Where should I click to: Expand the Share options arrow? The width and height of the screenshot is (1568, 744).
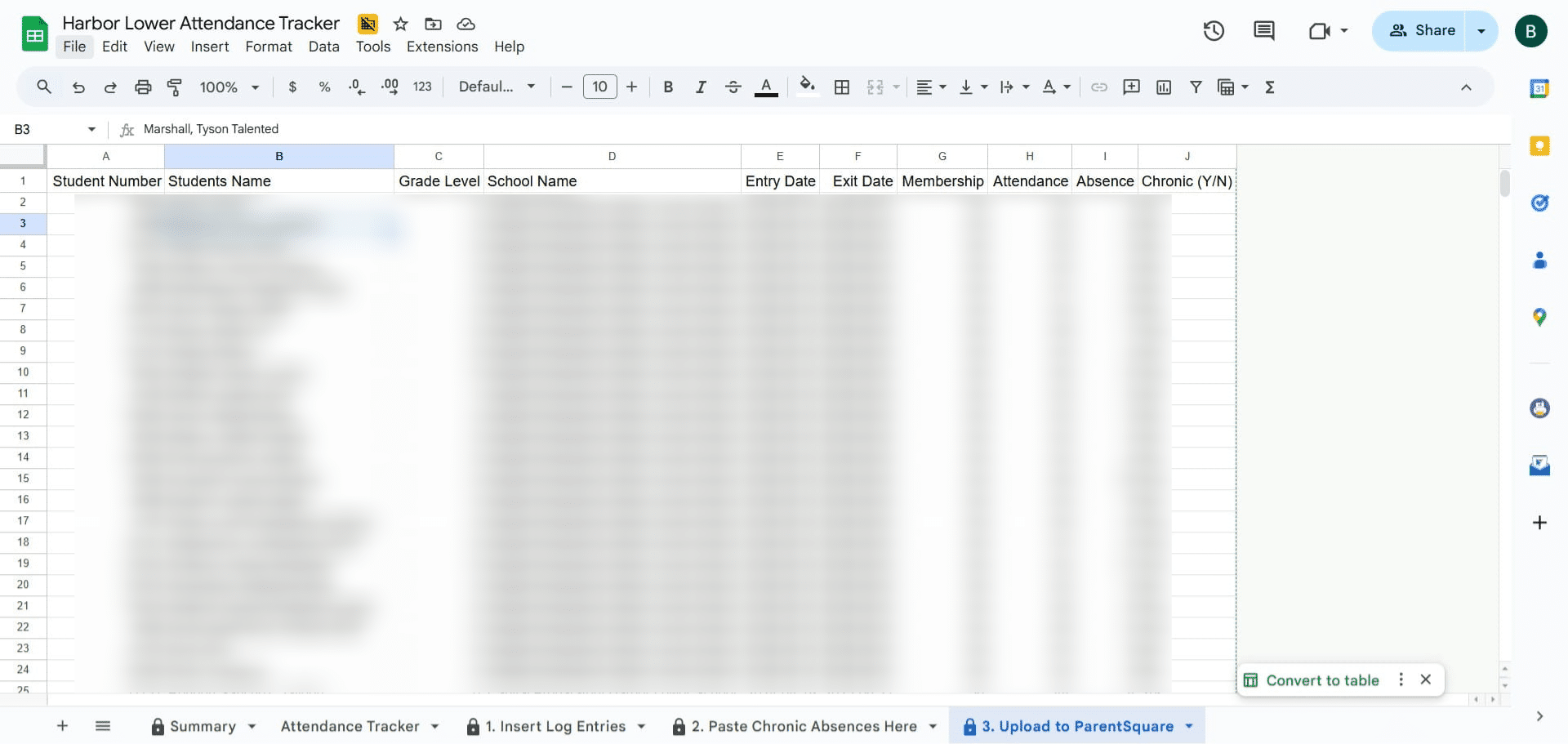[x=1481, y=31]
